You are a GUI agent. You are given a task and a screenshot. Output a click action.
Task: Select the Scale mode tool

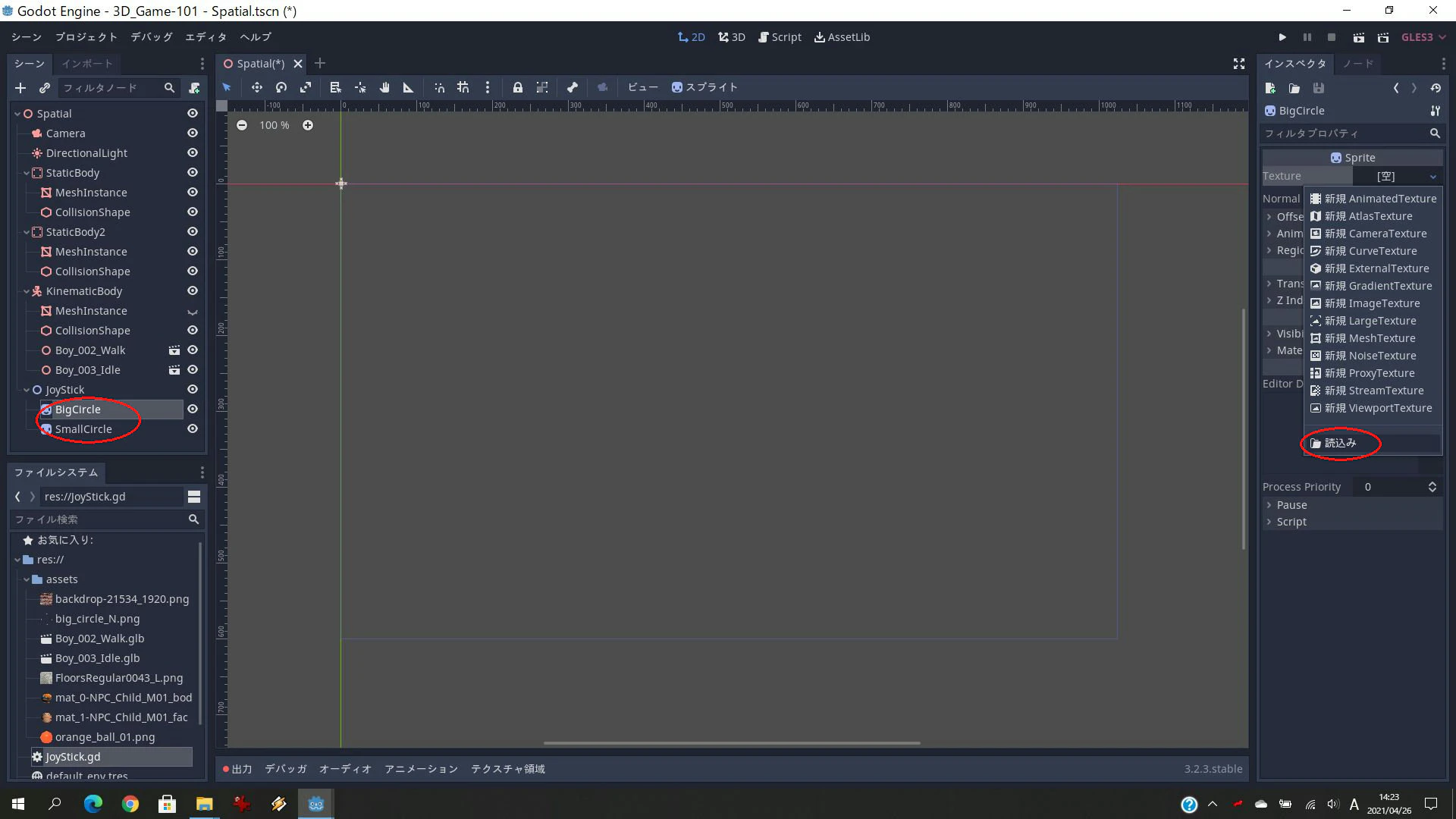pos(306,87)
